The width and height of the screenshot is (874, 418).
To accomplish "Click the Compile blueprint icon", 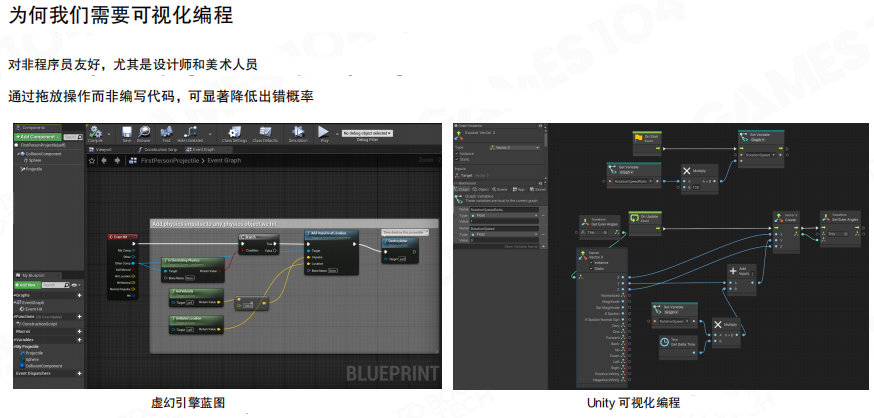I will coord(96,133).
